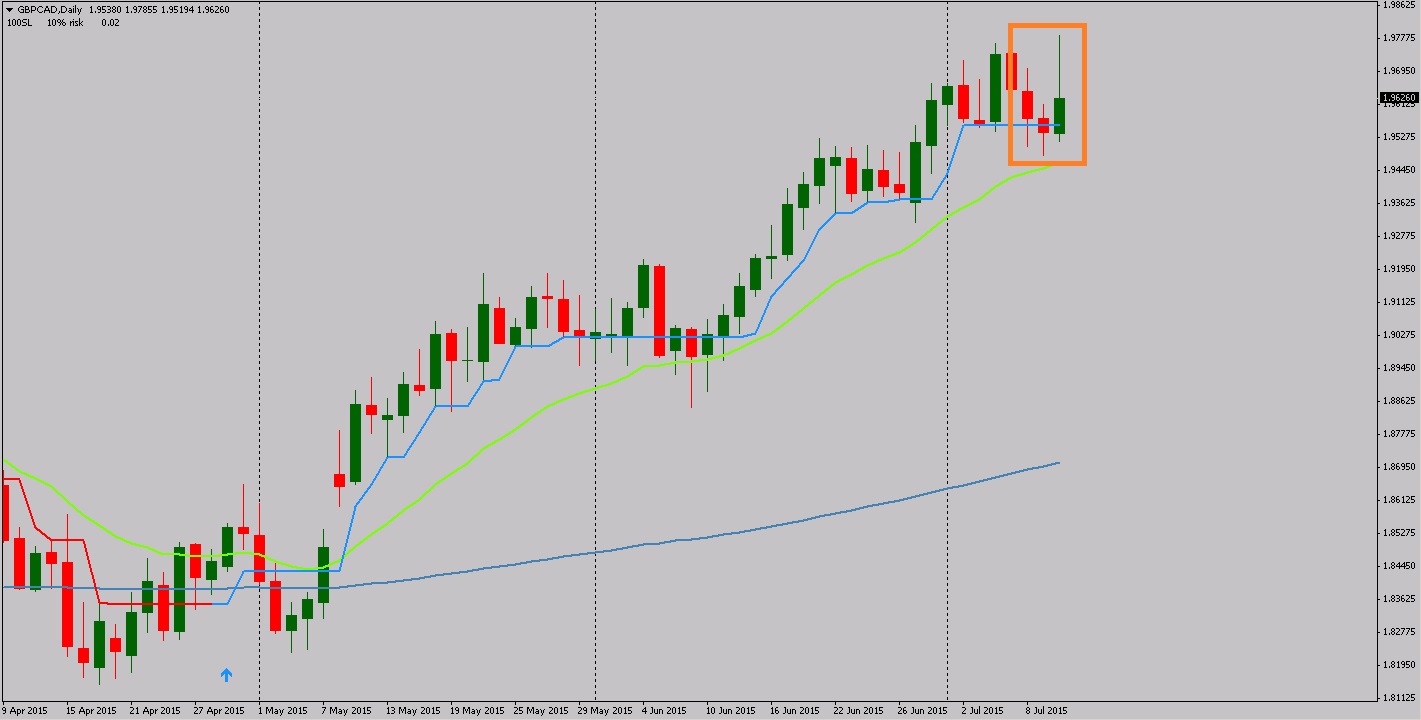Click the OHLC low value 1.95194
This screenshot has width=1421, height=720.
pos(179,9)
